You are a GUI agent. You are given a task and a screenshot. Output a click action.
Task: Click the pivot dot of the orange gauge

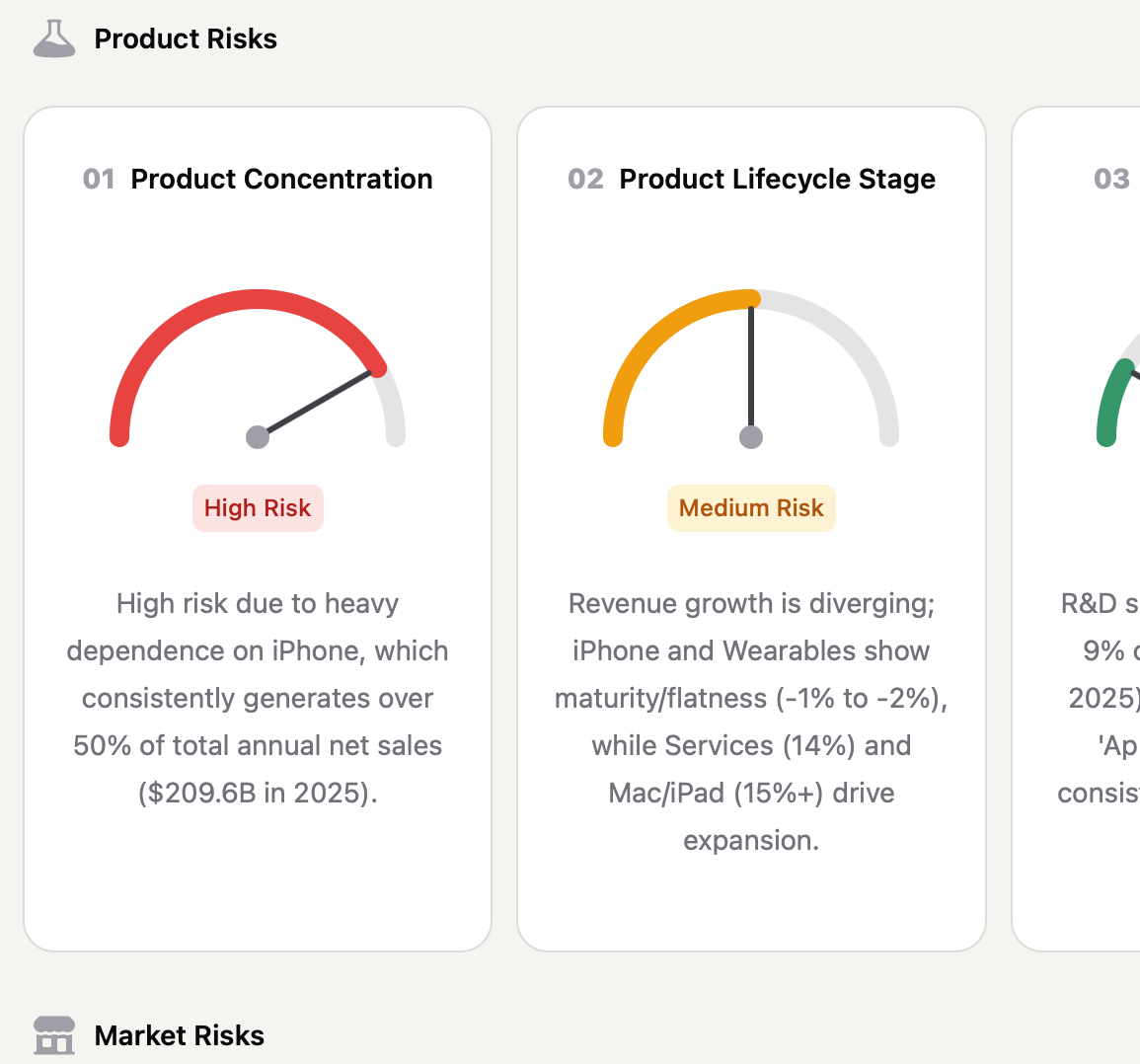751,437
